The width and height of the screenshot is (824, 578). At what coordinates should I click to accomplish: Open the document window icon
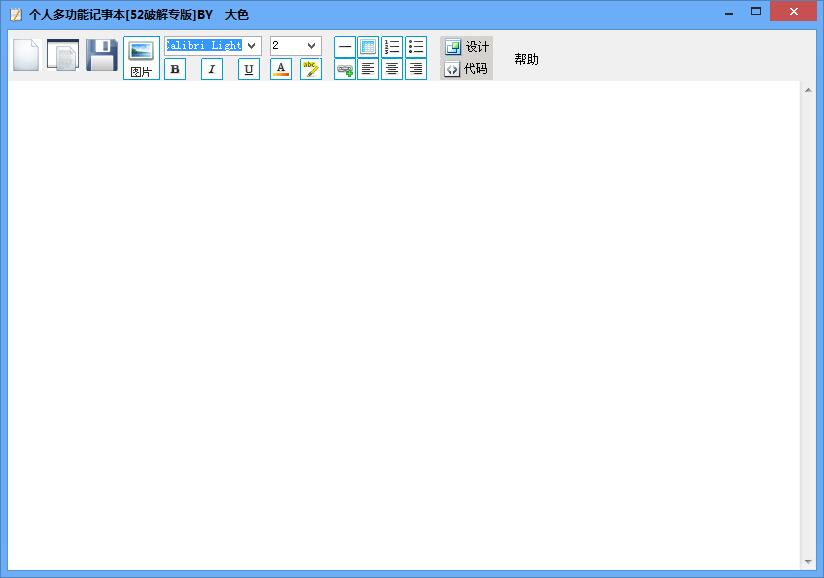pyautogui.click(x=63, y=55)
